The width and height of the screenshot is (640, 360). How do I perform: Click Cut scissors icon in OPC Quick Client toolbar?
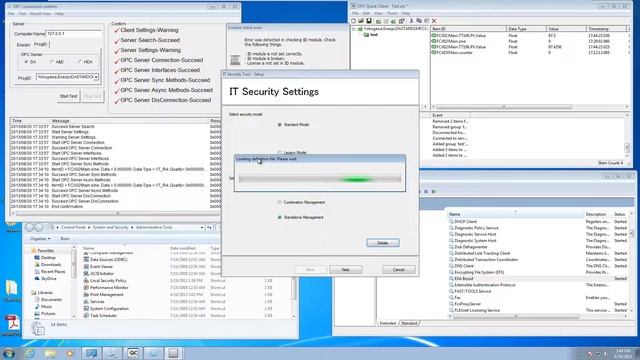(411, 21)
